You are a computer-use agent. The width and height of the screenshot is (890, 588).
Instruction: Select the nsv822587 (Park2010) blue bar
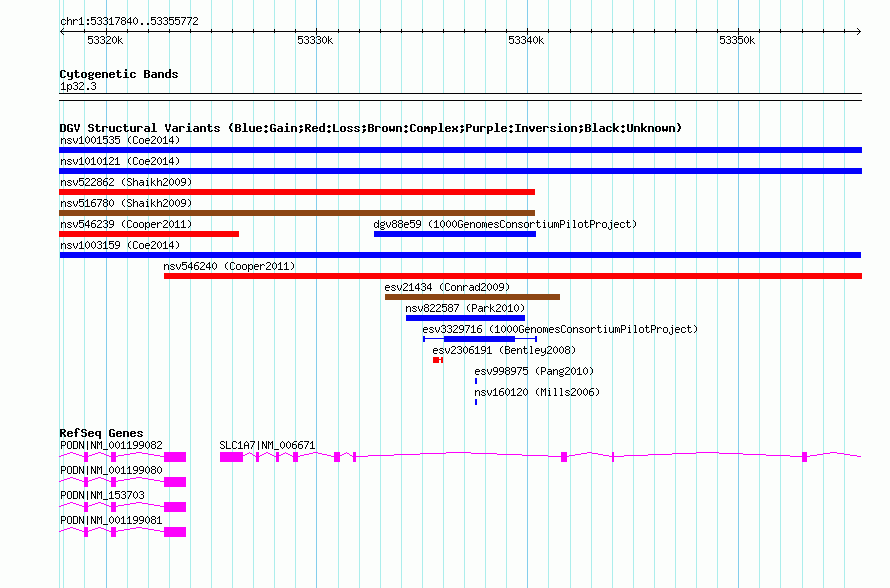(x=465, y=318)
